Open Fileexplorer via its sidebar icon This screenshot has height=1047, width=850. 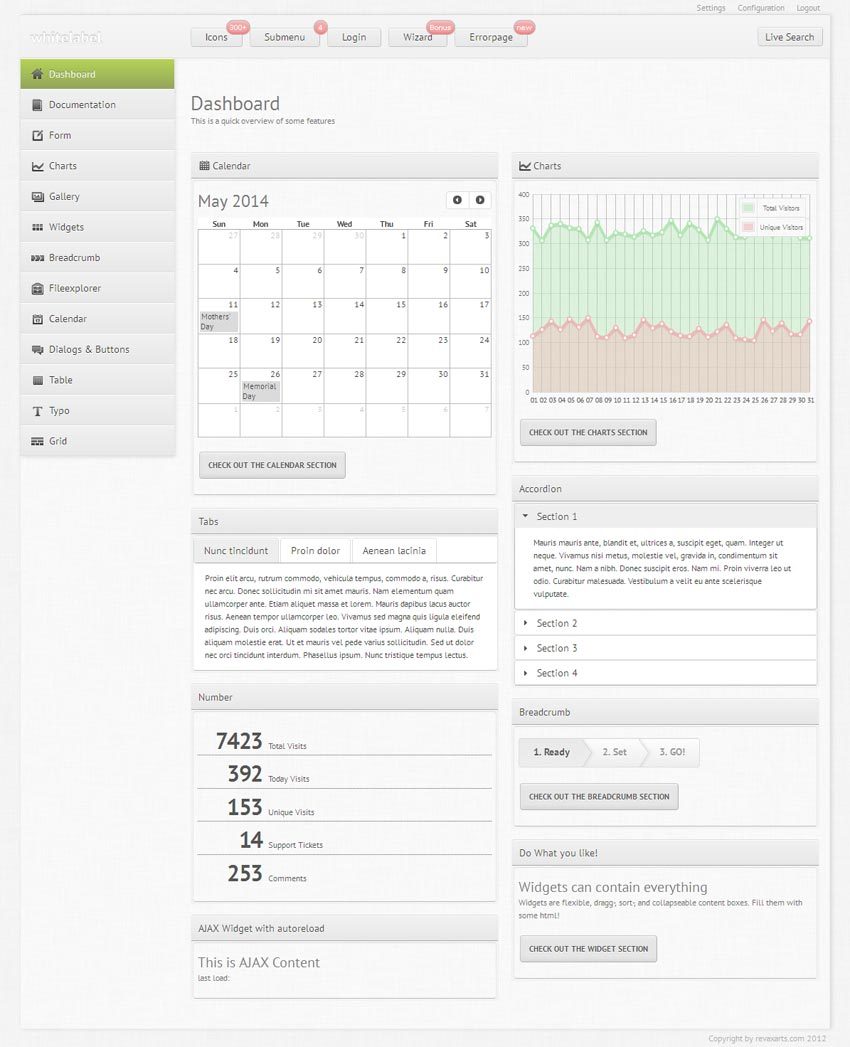[x=37, y=288]
